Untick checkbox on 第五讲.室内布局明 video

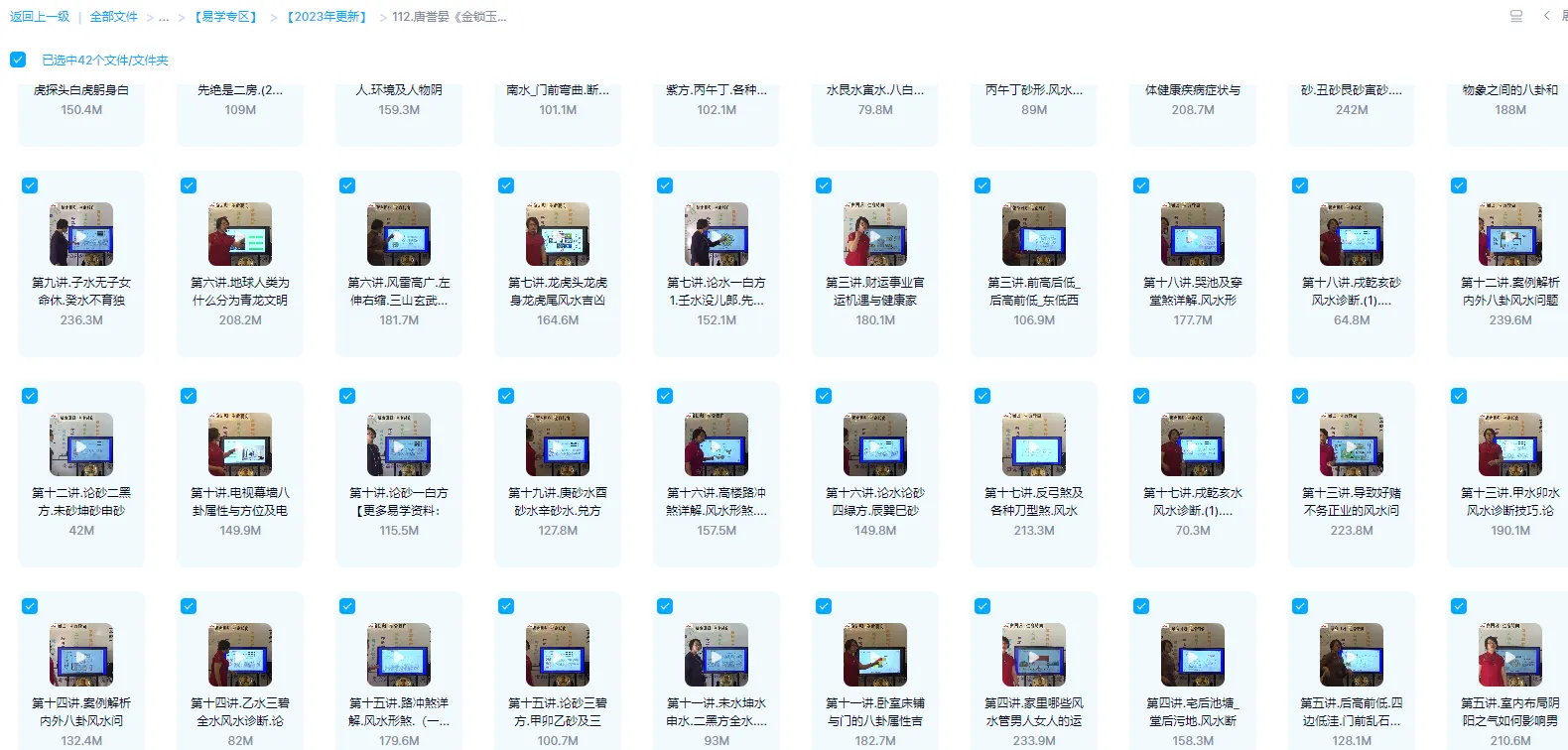1459,606
